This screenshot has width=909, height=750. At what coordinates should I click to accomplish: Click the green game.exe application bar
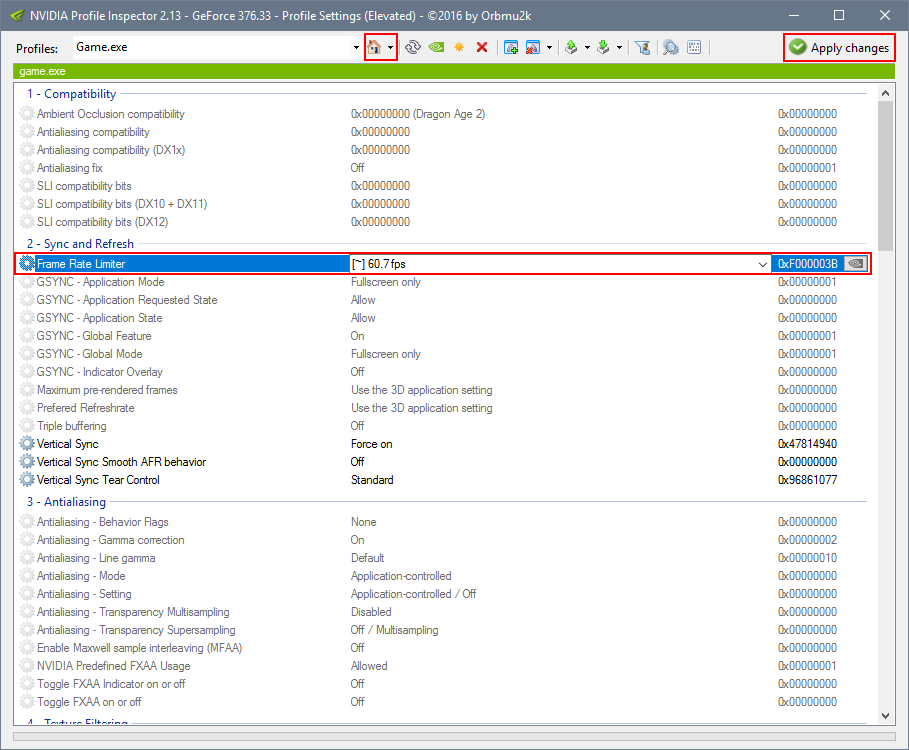454,71
